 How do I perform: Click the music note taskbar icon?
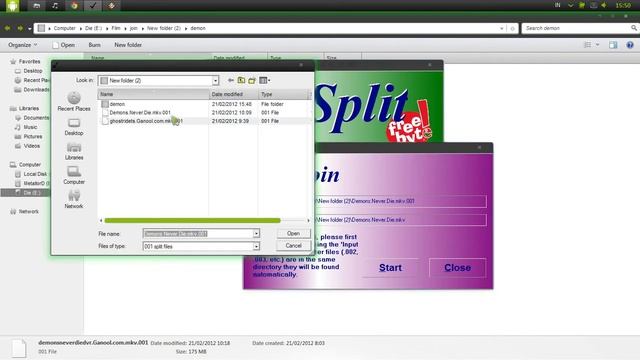coord(55,5)
